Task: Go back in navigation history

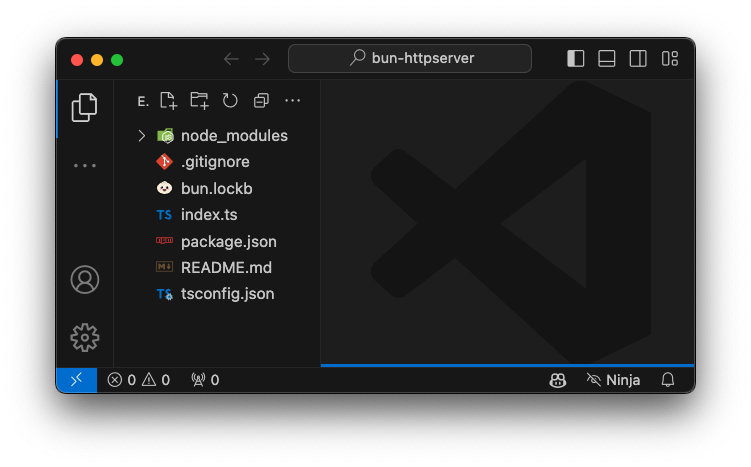Action: (x=231, y=59)
